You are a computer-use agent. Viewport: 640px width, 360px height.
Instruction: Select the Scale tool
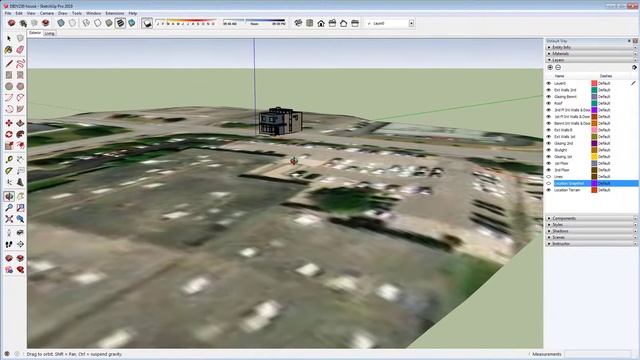[x=9, y=146]
